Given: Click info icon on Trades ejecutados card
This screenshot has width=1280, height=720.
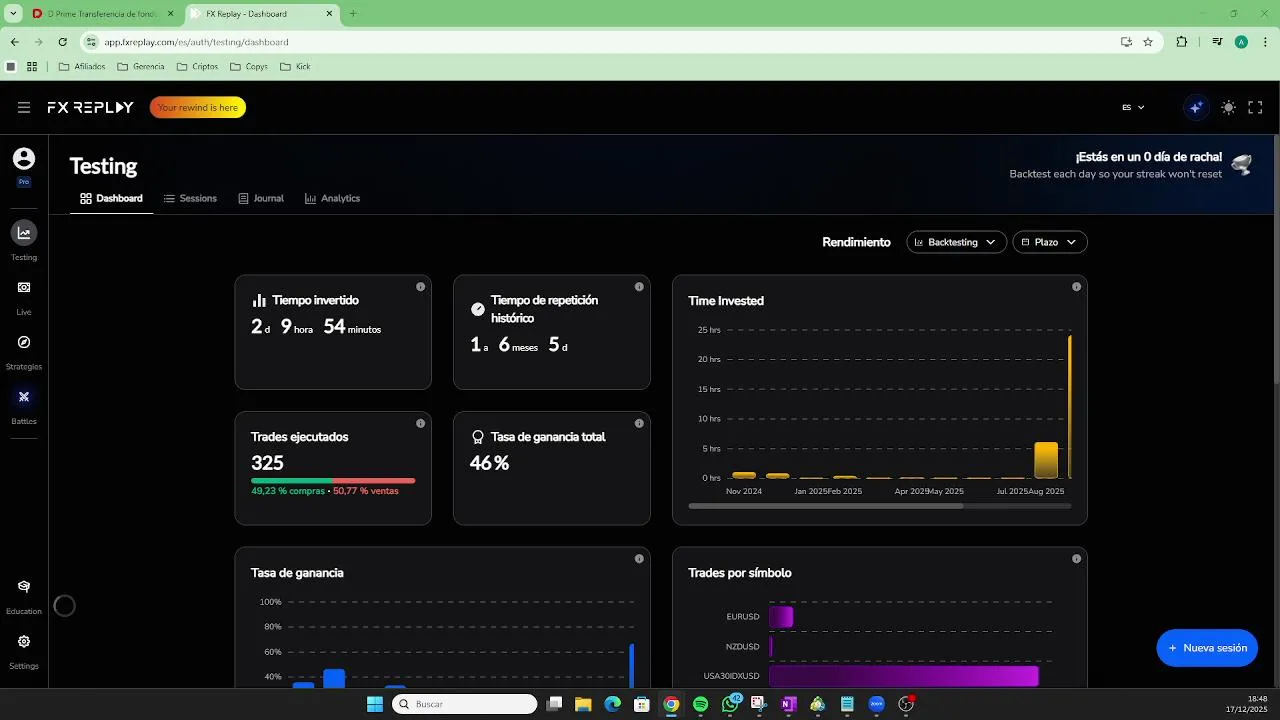Looking at the screenshot, I should point(420,423).
